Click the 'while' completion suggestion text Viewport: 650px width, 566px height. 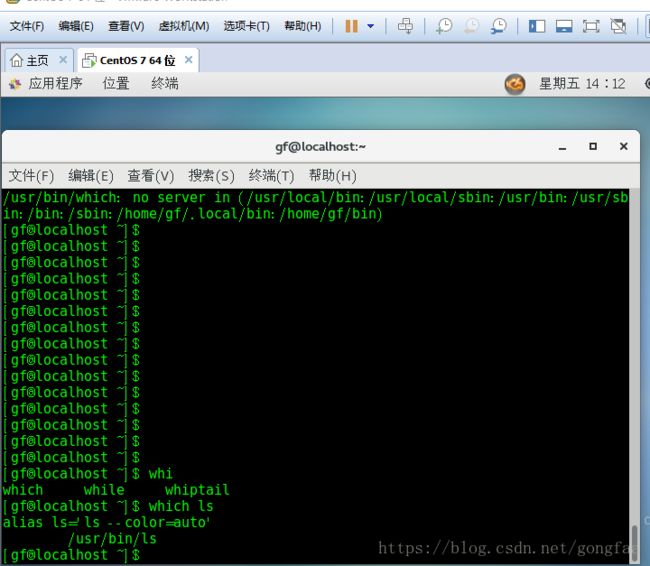[104, 490]
